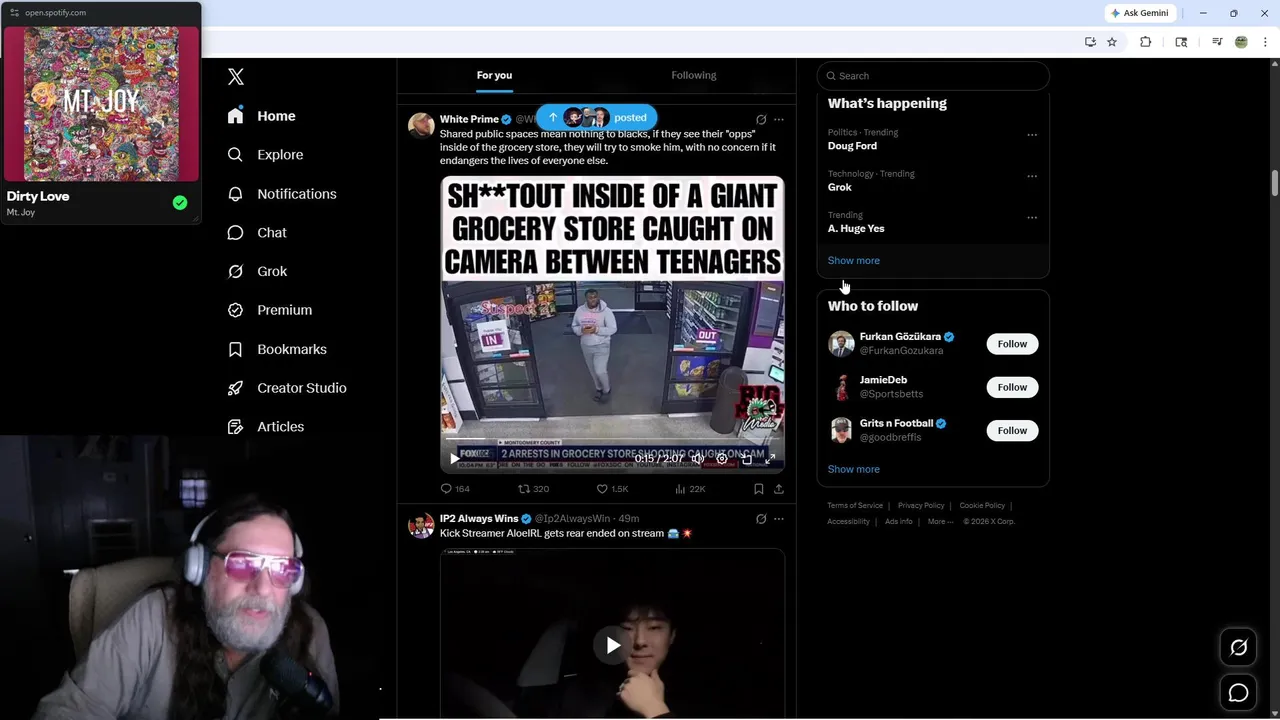1280x720 pixels.
Task: Open Terms of Service link
Action: 855,506
